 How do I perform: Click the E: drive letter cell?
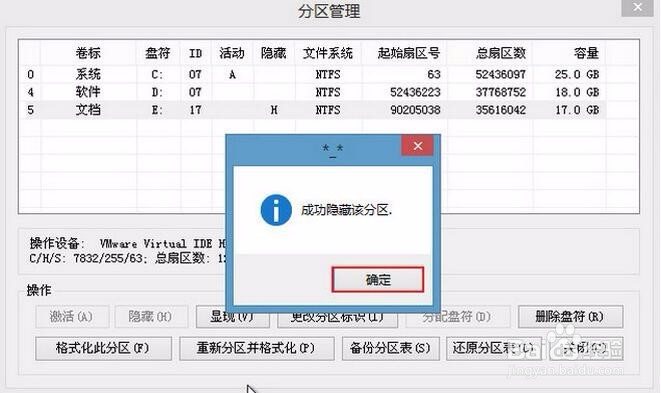(x=157, y=110)
